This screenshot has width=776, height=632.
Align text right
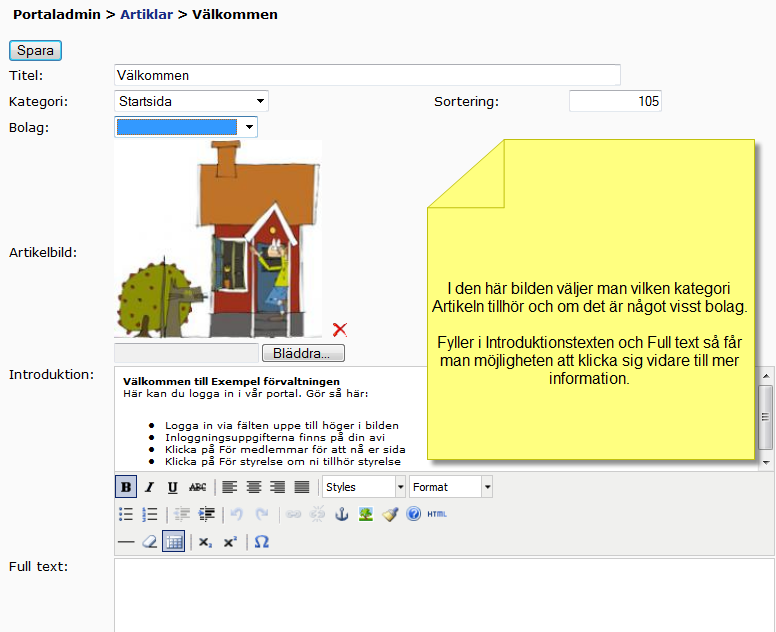point(277,487)
